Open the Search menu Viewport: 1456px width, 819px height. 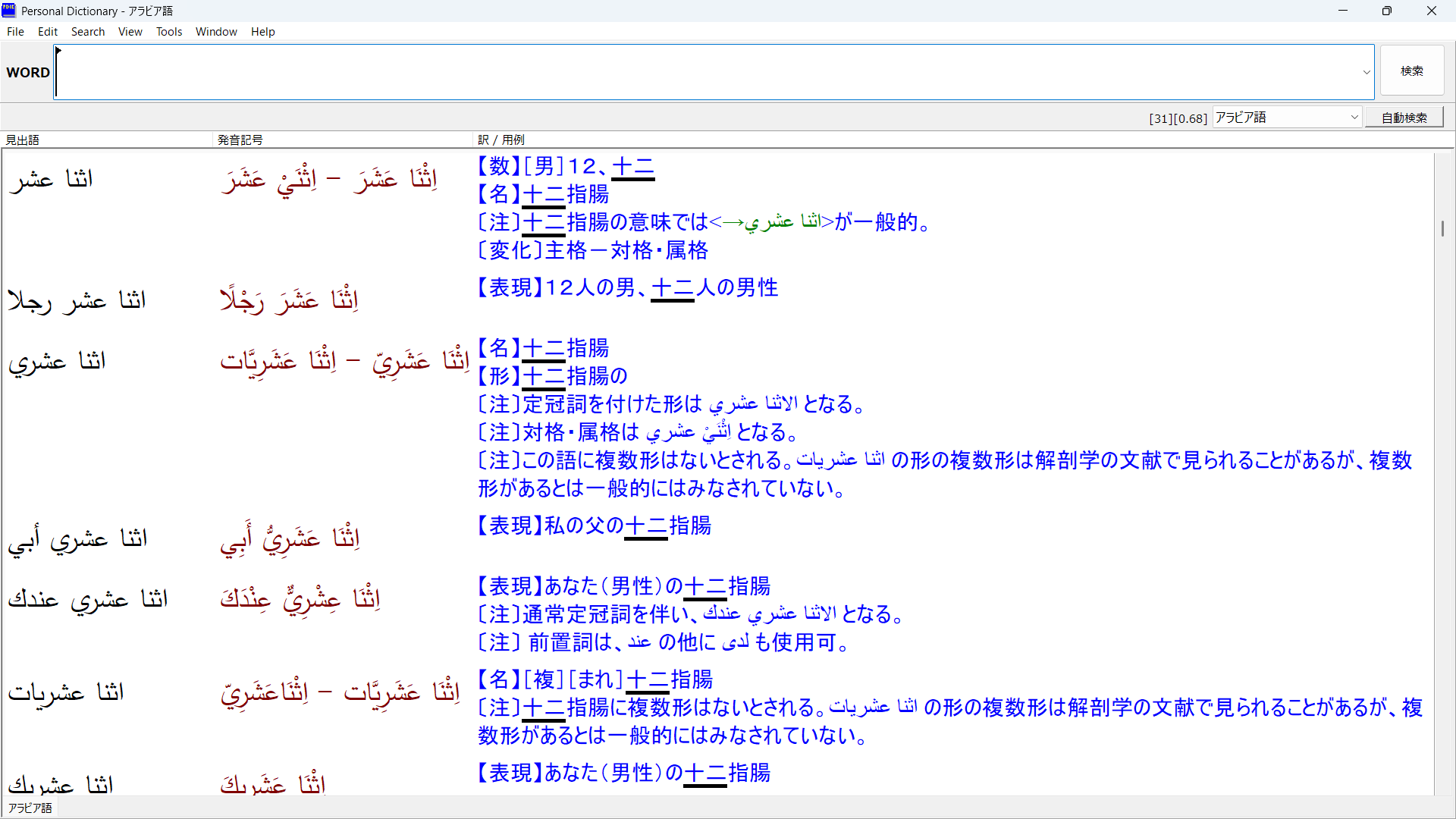pyautogui.click(x=88, y=31)
